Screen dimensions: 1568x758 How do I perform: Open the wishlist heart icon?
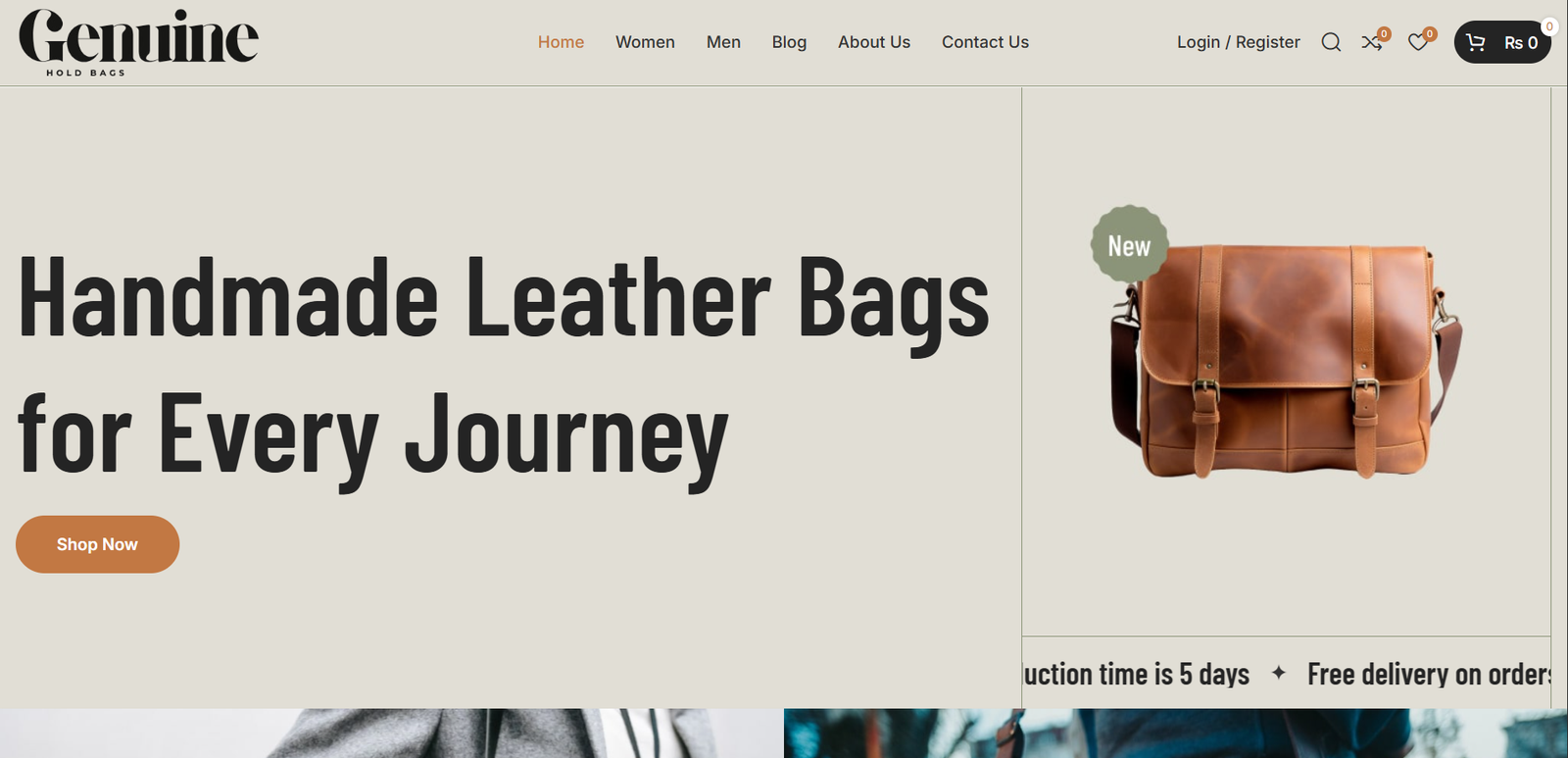coord(1417,43)
